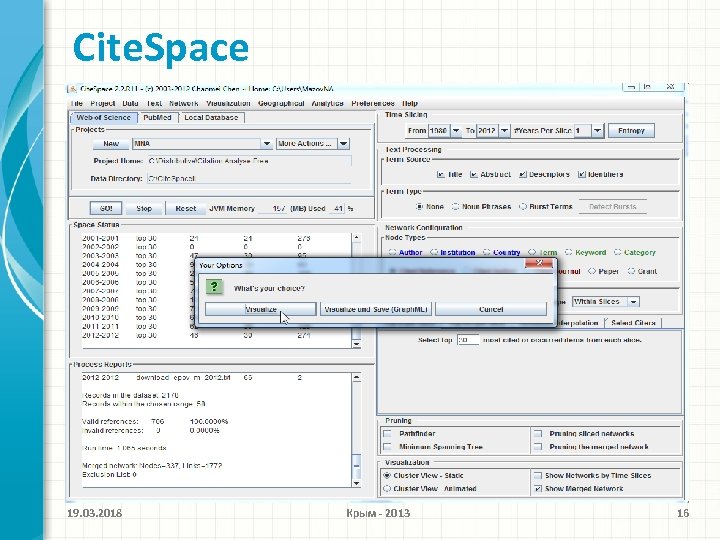The width and height of the screenshot is (720, 540).
Task: Open the Preferences menu
Action: [373, 103]
